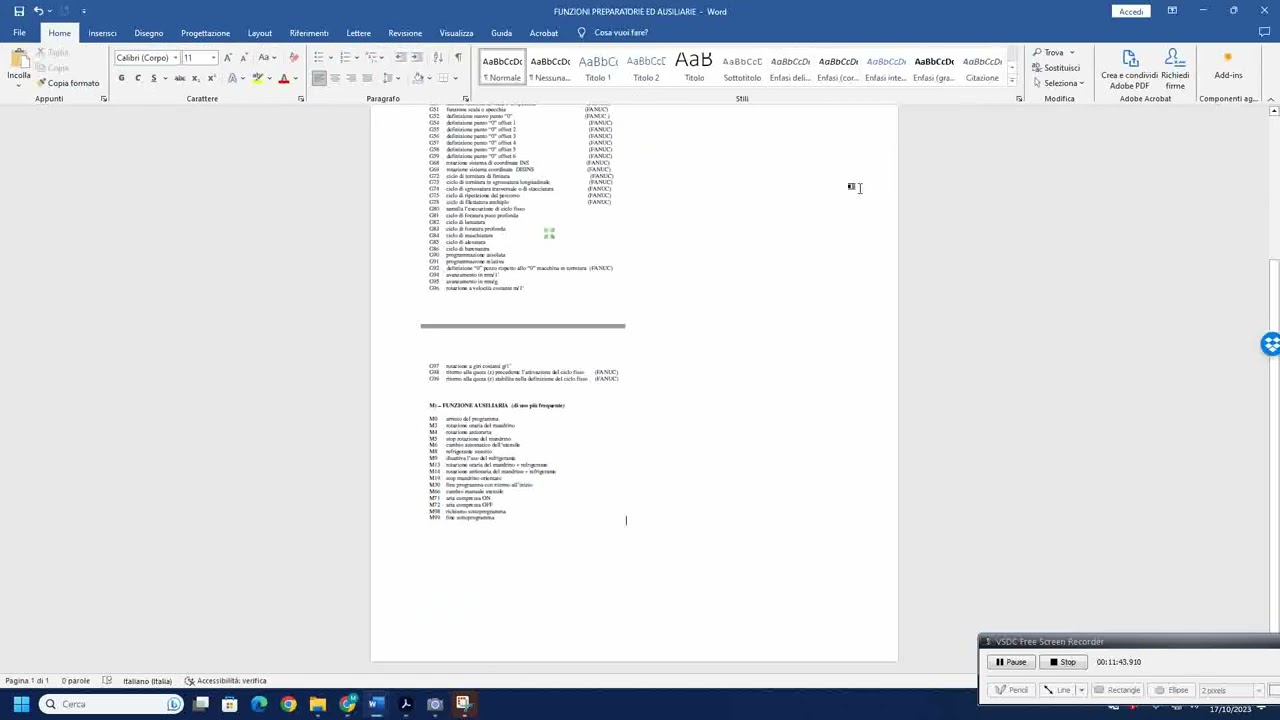This screenshot has height=720, width=1280.
Task: Switch to the Disegno tab
Action: coord(149,33)
